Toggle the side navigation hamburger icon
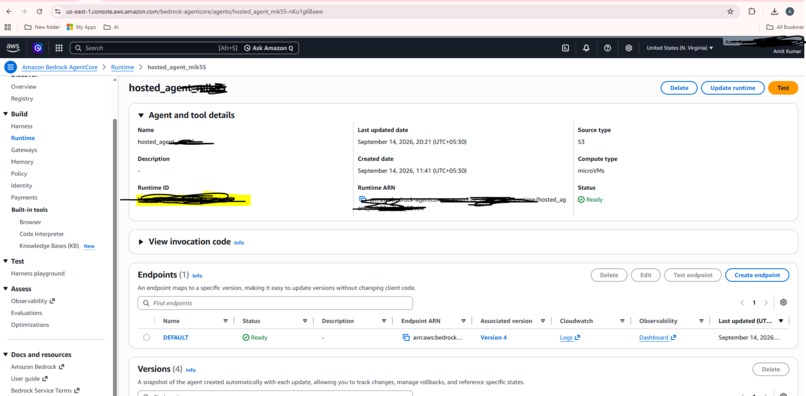The height and width of the screenshot is (396, 806). pos(10,67)
